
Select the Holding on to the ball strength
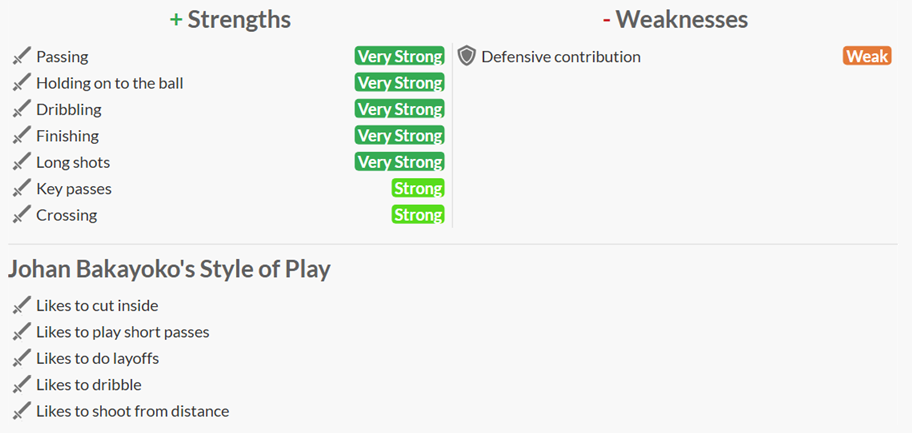pos(110,83)
